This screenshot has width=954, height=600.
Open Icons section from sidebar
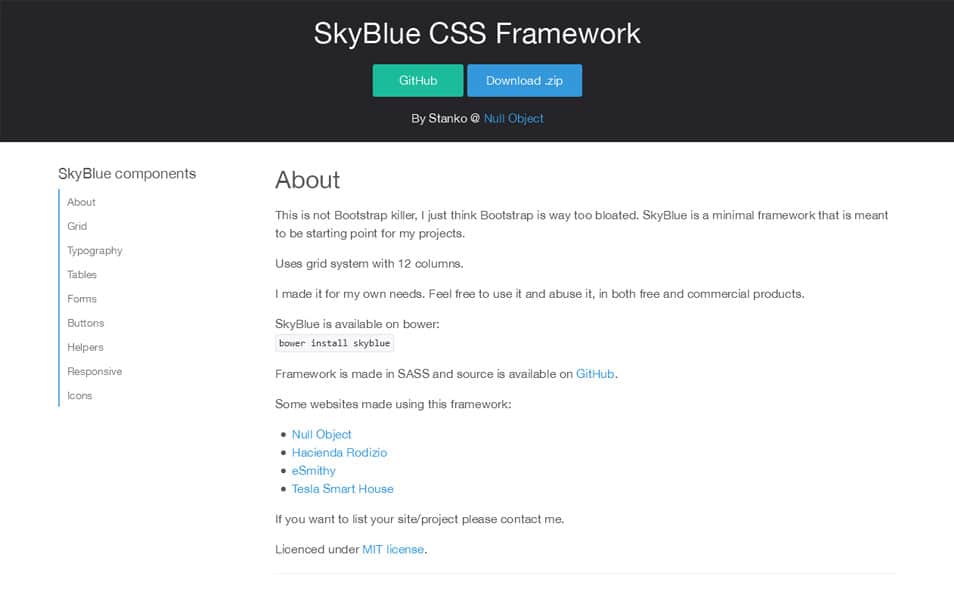click(x=80, y=396)
